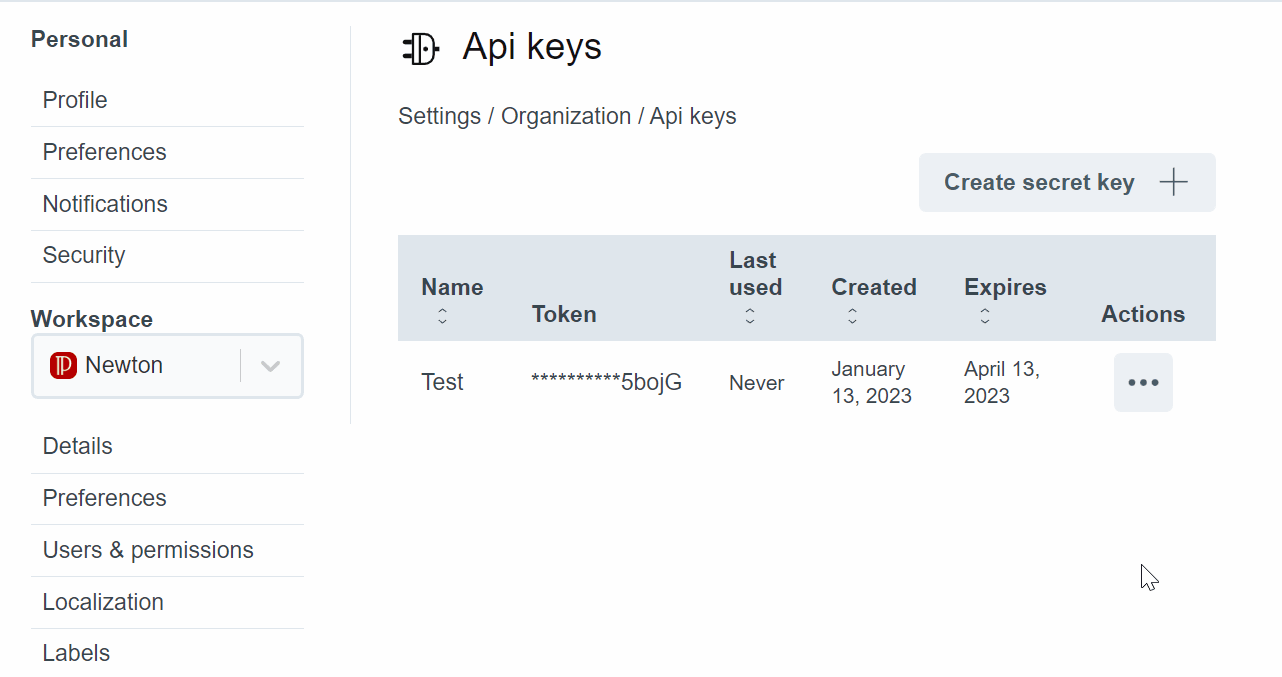Click the plus icon on Create secret key
1282x677 pixels.
(1173, 182)
